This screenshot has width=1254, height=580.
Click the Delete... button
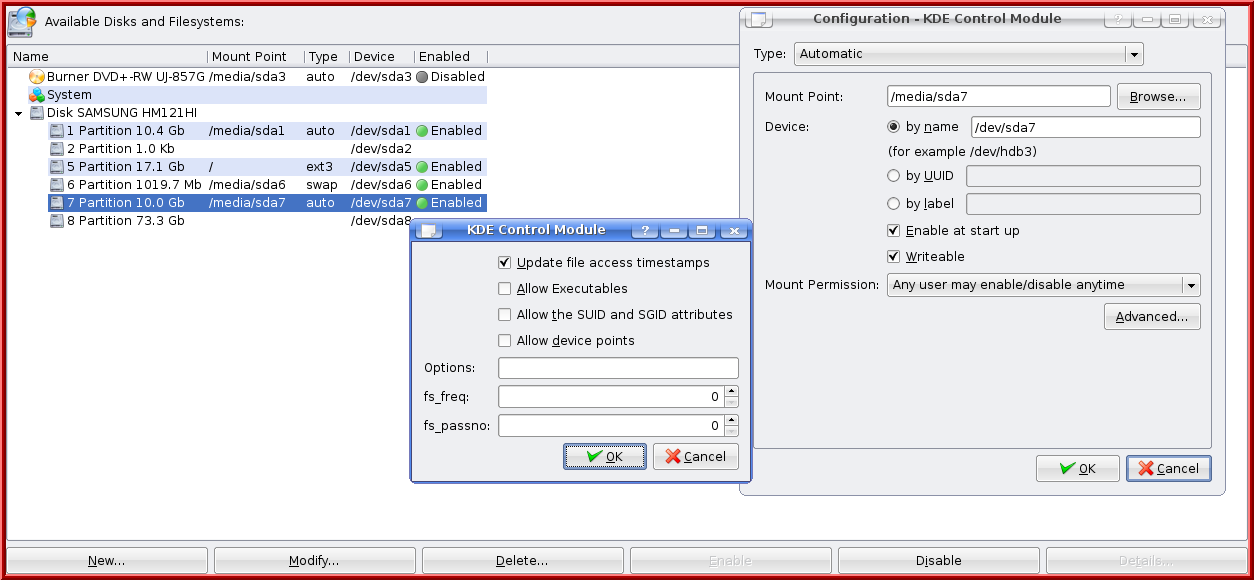click(522, 561)
